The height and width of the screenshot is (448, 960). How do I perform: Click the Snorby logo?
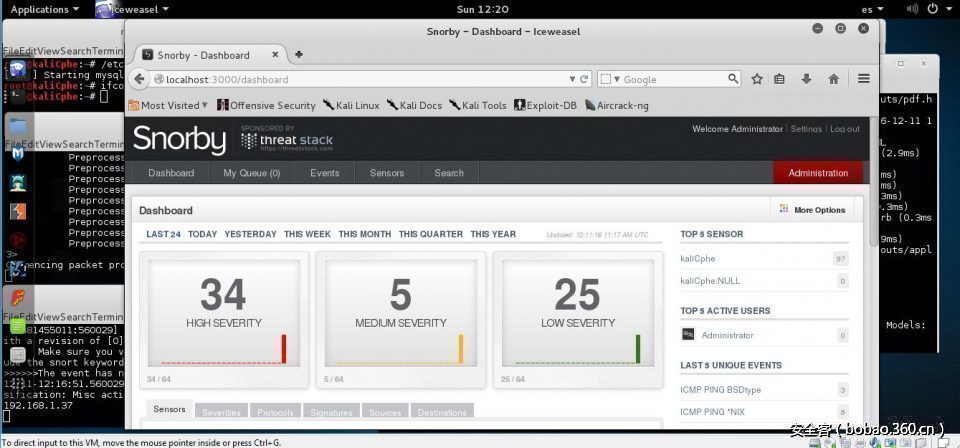180,140
